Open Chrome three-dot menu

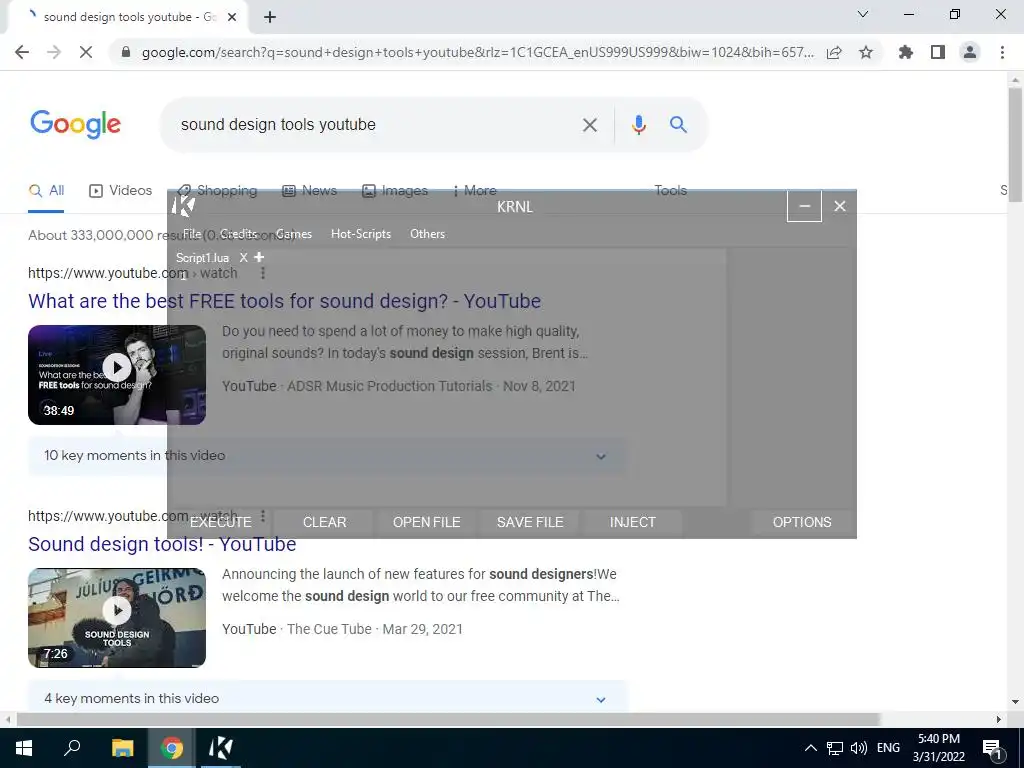(x=1002, y=52)
